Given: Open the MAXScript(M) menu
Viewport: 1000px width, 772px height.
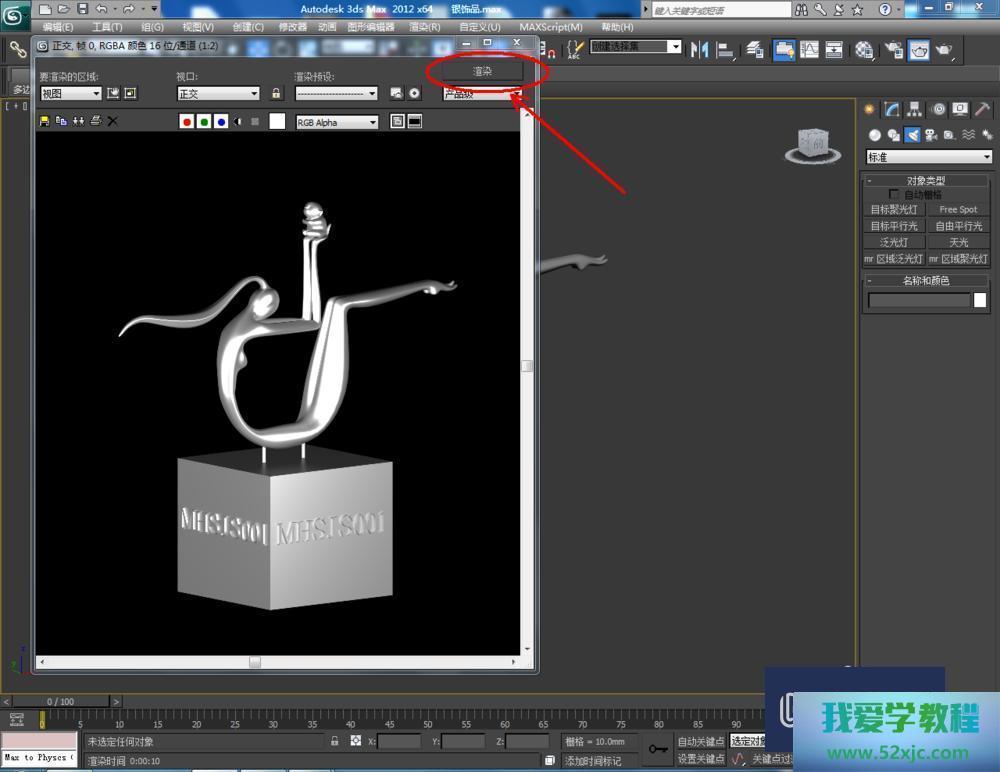Looking at the screenshot, I should click(x=550, y=27).
